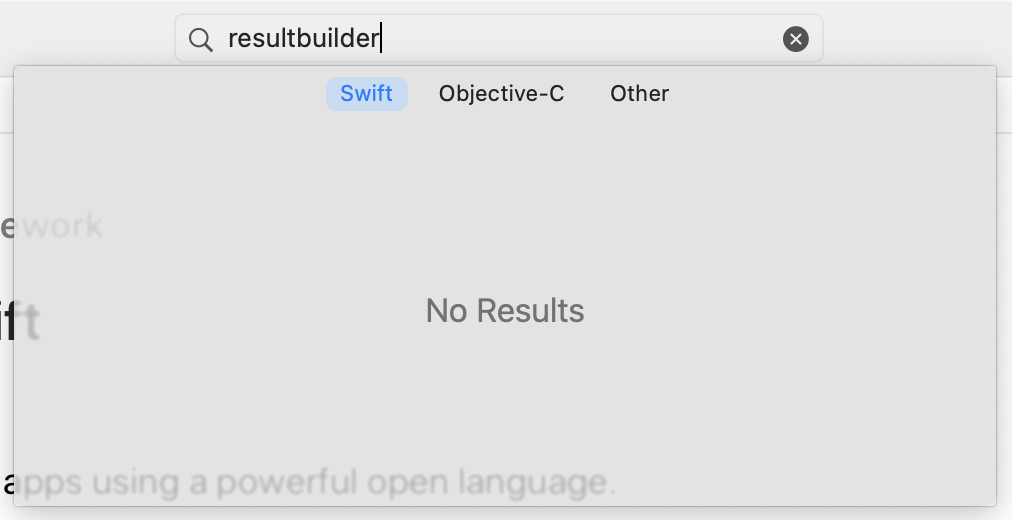This screenshot has width=1012, height=520.
Task: Click the popup area left of the Swift filter
Action: (x=170, y=94)
